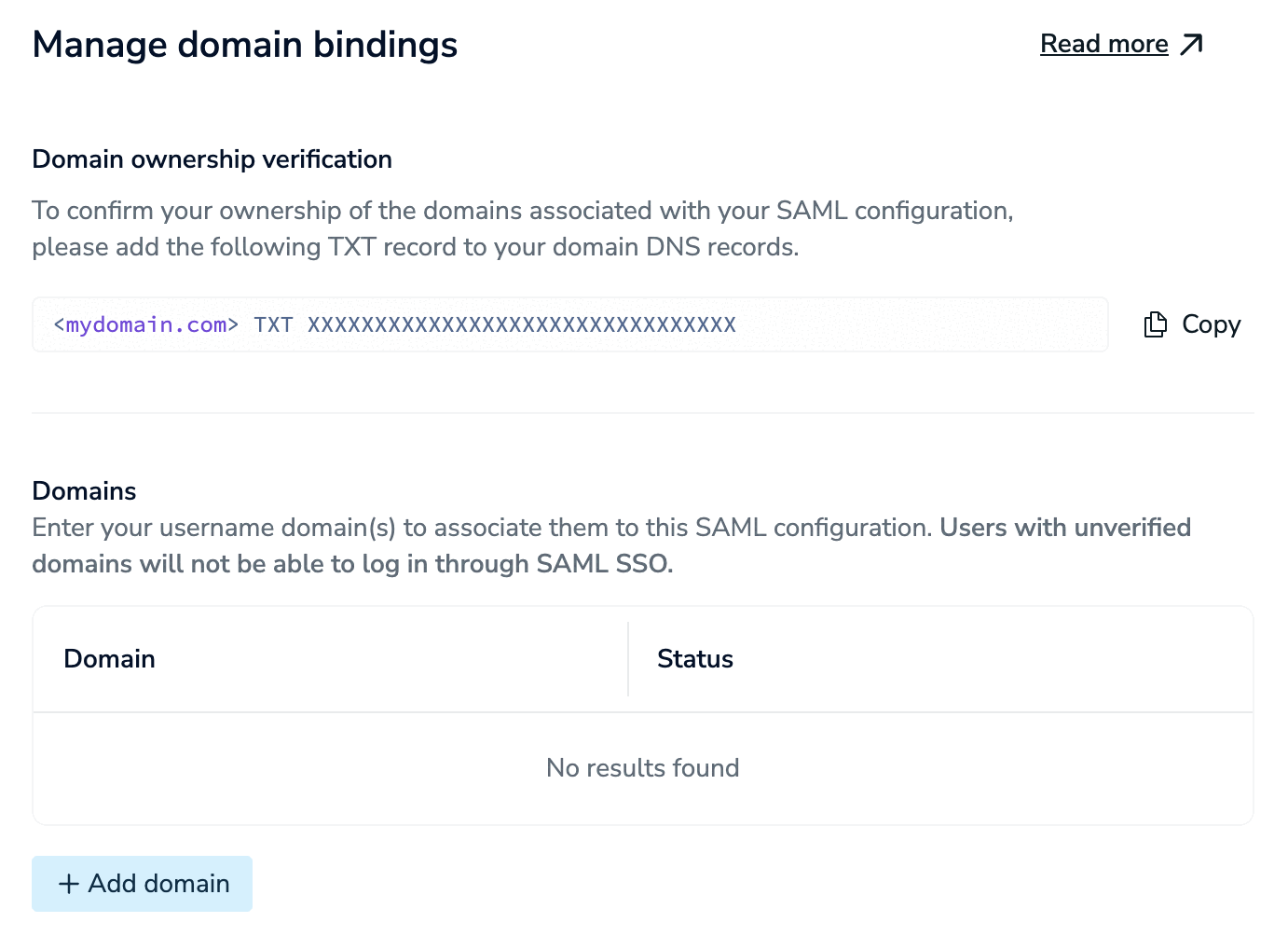The height and width of the screenshot is (936, 1288).
Task: Click the external arrow icon beside Read more
Action: (x=1191, y=44)
